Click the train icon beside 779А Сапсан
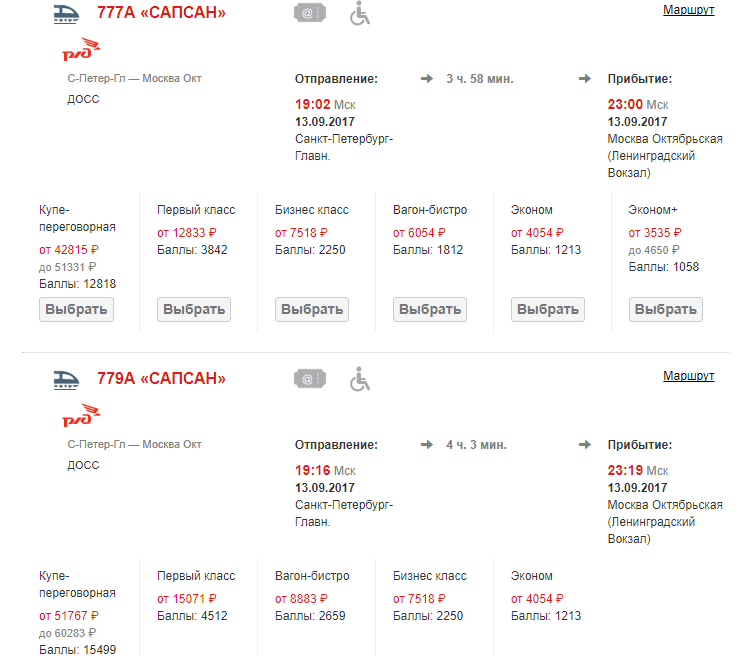This screenshot has height=656, width=746. pyautogui.click(x=68, y=379)
